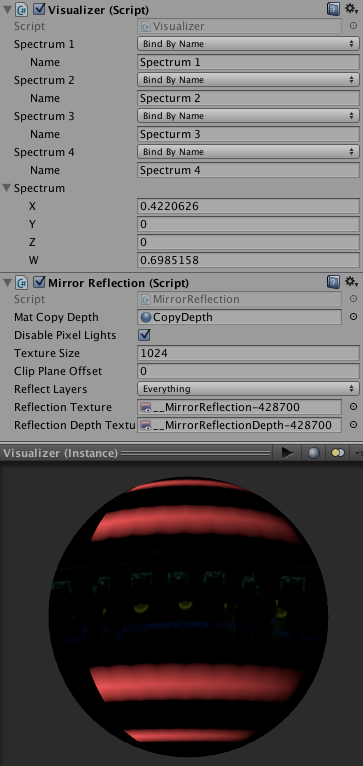This screenshot has width=363, height=766.
Task: Select the __MirrorReflectionDepth-428700 texture field
Action: click(239, 425)
